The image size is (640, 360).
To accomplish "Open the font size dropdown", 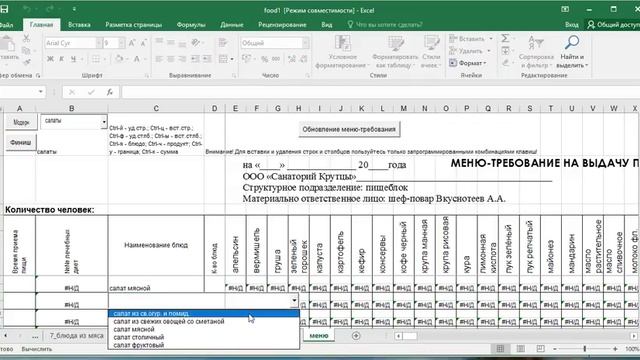I will pos(122,43).
